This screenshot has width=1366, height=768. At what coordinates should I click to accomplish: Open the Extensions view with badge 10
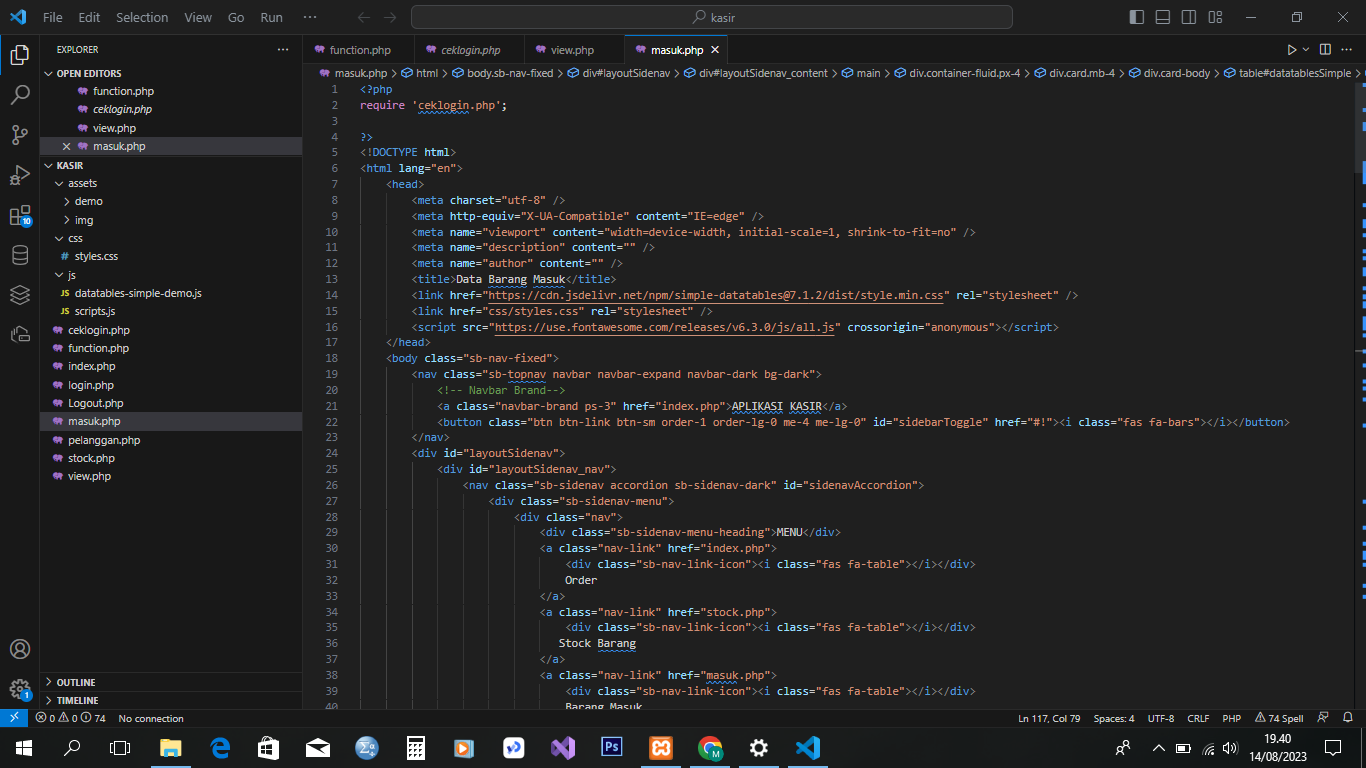click(19, 216)
